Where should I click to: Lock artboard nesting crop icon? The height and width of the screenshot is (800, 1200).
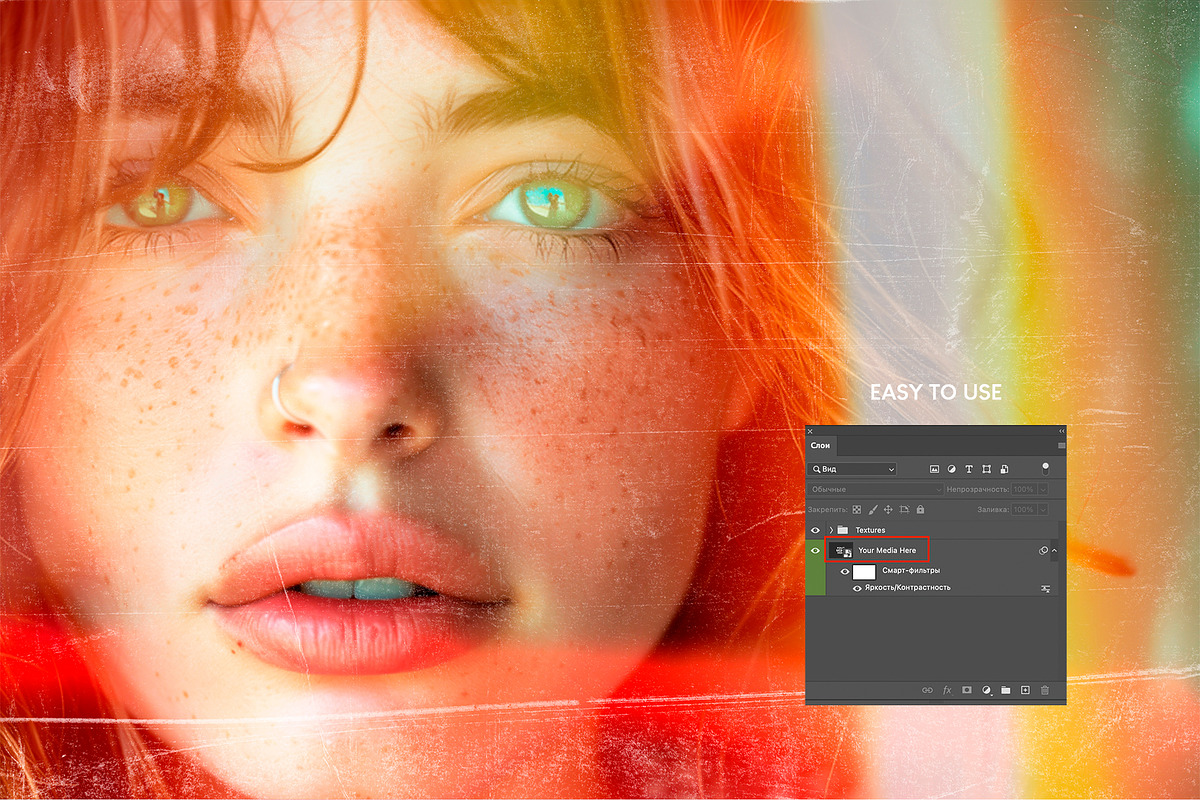pos(904,510)
